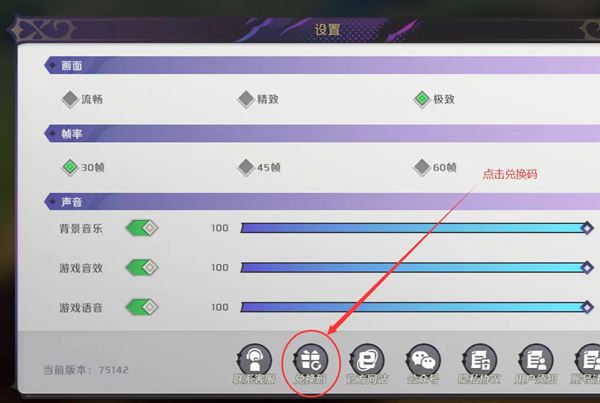Select the 30帧 frame rate

pos(83,167)
